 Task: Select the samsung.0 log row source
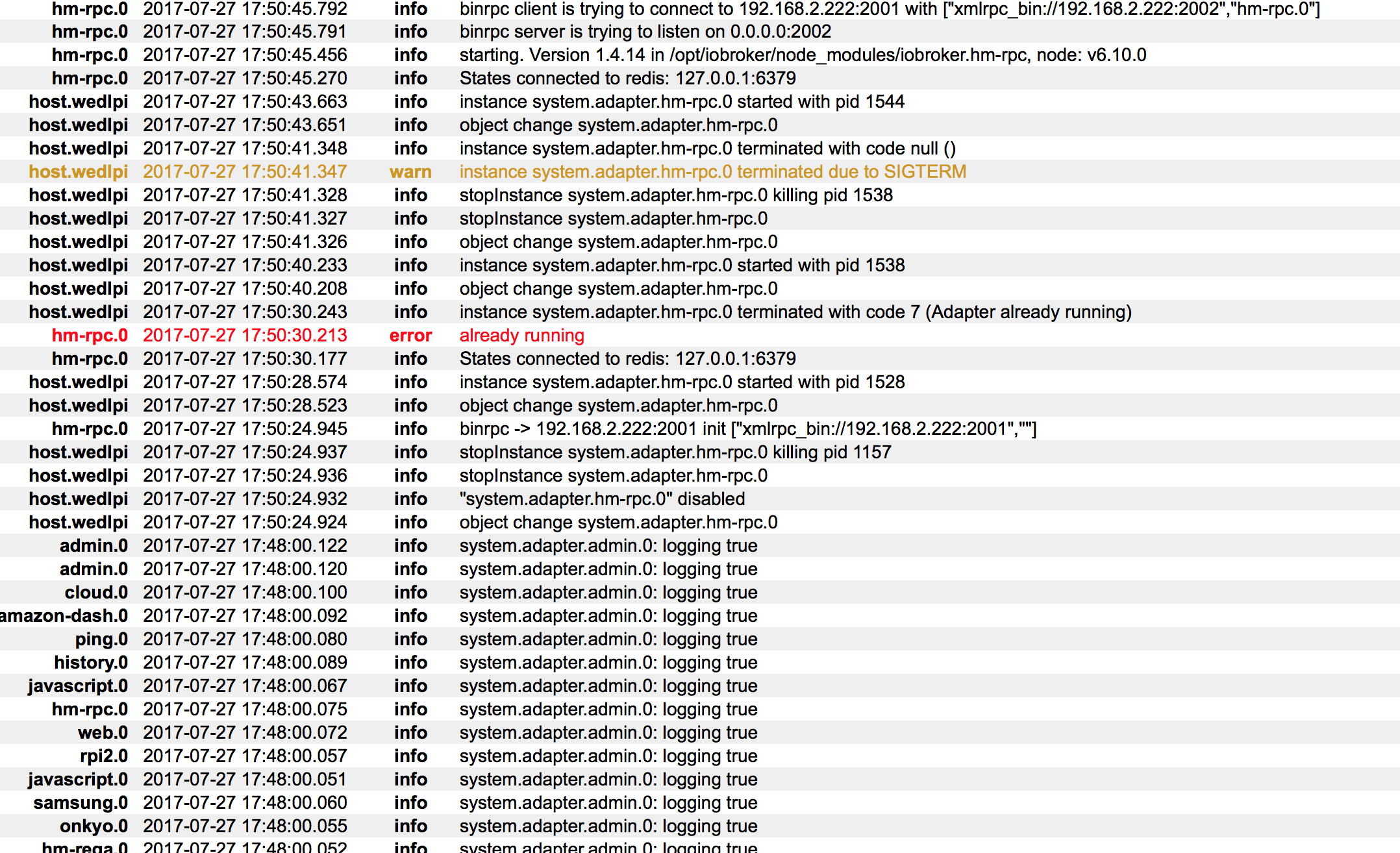click(81, 802)
